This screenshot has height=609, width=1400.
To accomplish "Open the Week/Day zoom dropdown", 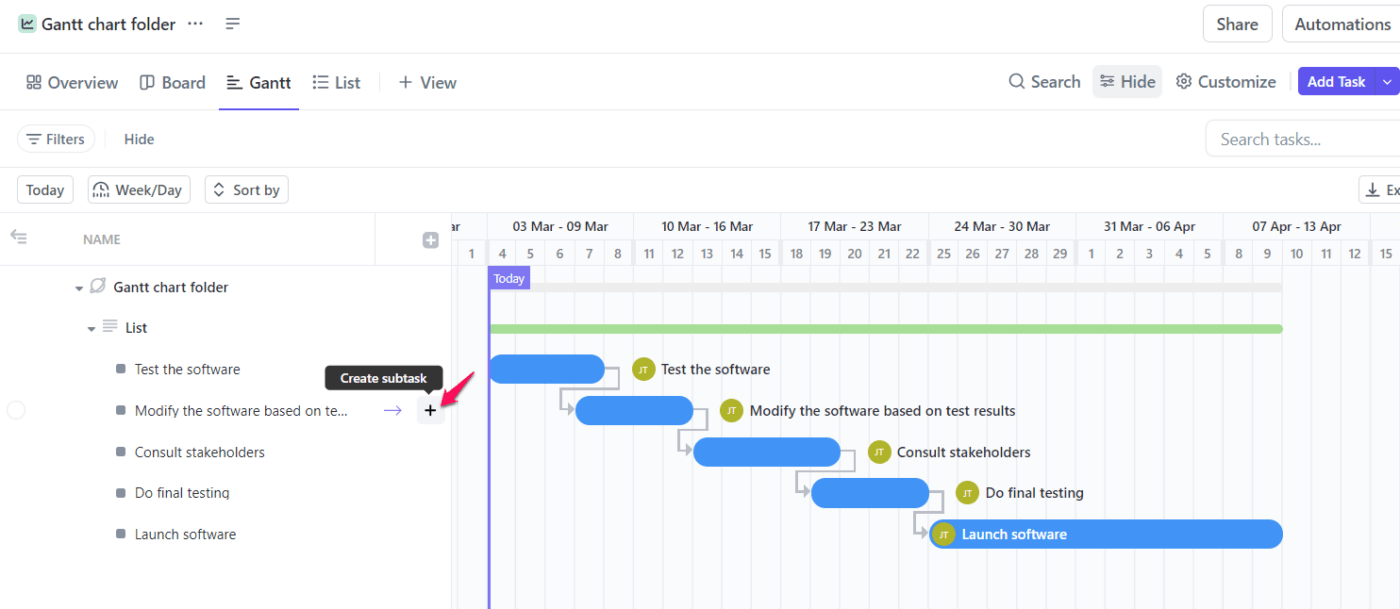I will point(139,190).
